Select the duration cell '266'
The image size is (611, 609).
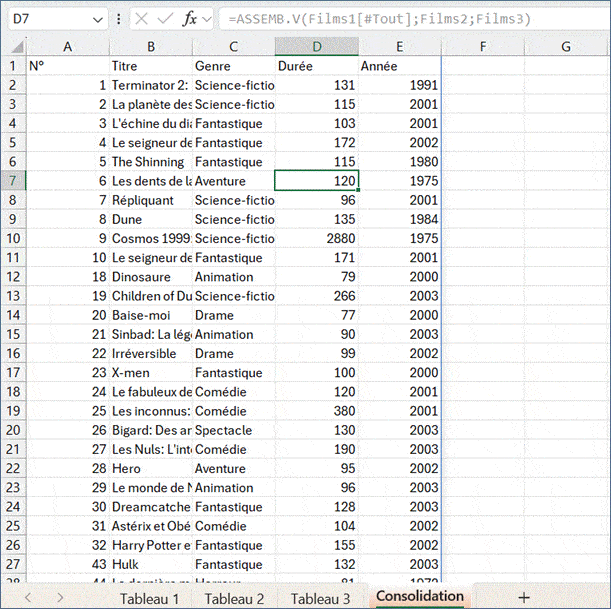coord(317,296)
